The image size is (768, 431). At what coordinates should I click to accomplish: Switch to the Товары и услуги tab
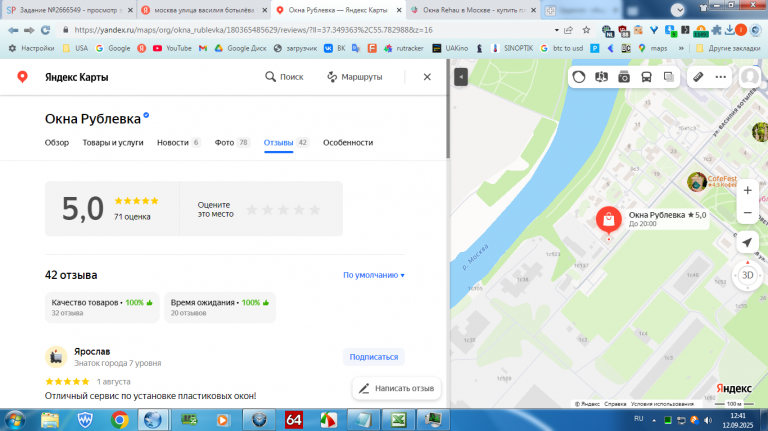pos(113,143)
